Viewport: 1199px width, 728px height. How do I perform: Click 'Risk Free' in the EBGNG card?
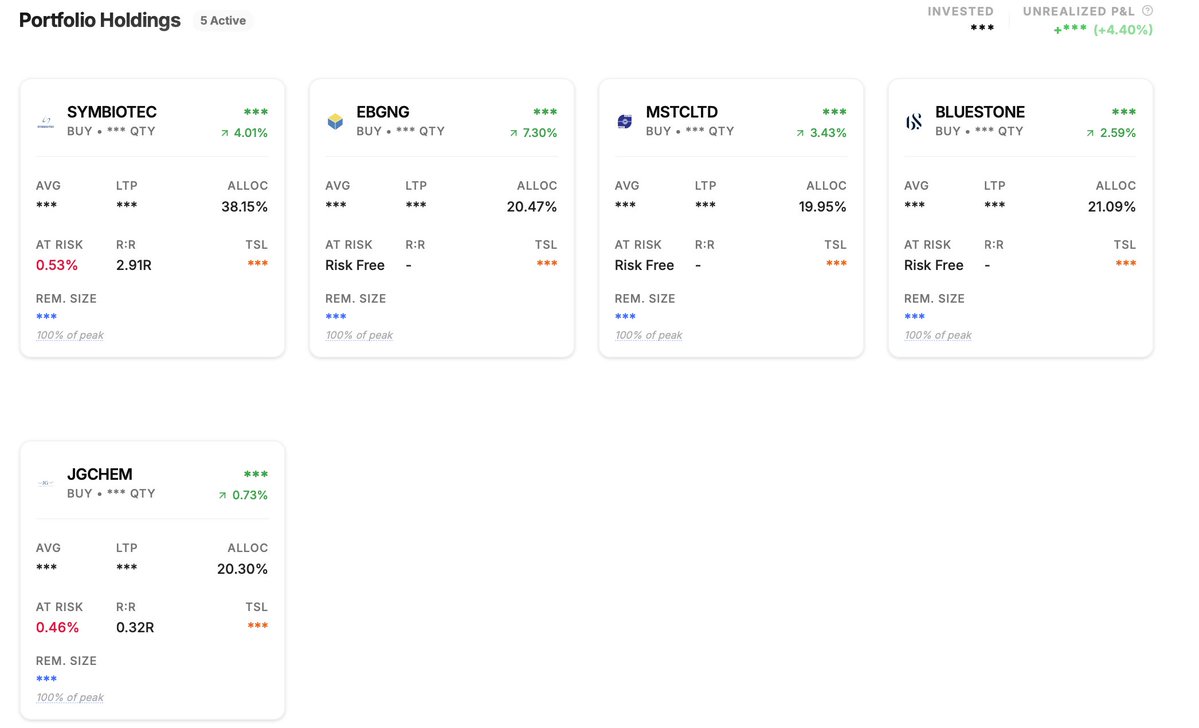coord(355,265)
